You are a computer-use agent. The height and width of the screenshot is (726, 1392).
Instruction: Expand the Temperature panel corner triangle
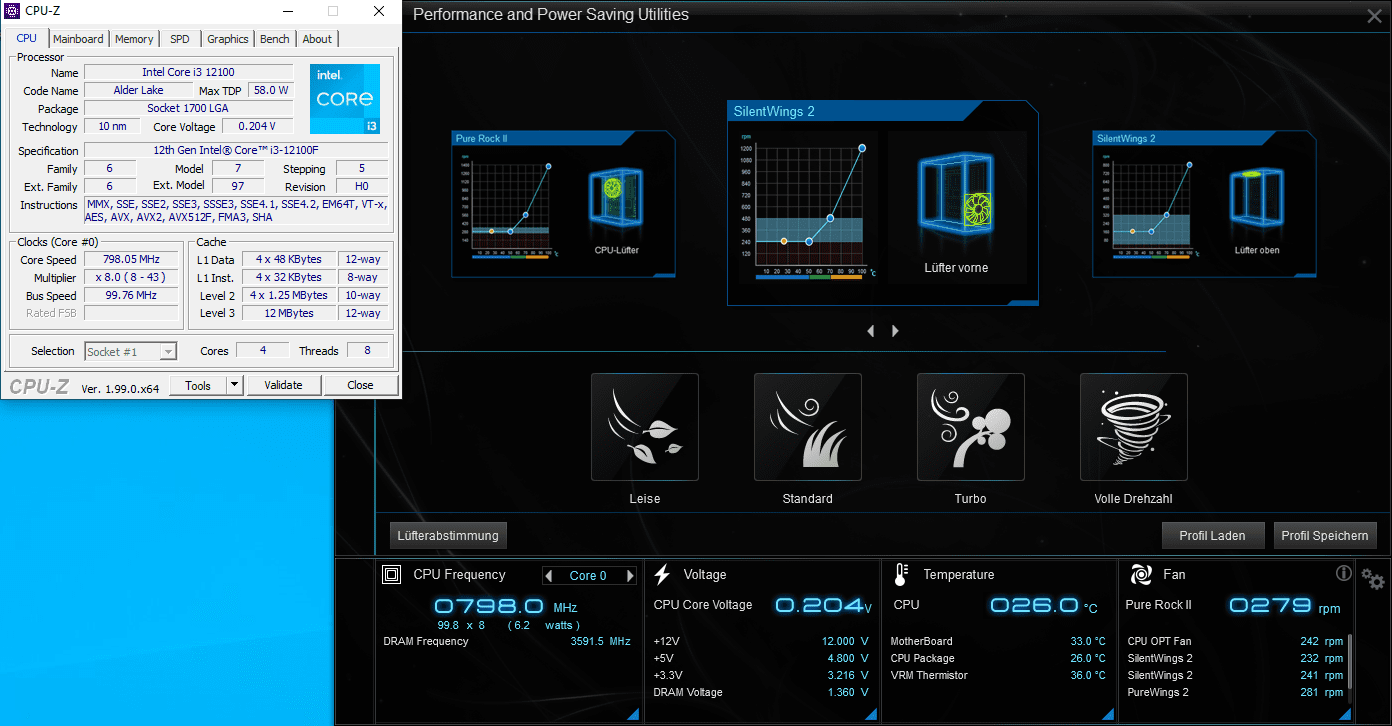point(1107,713)
